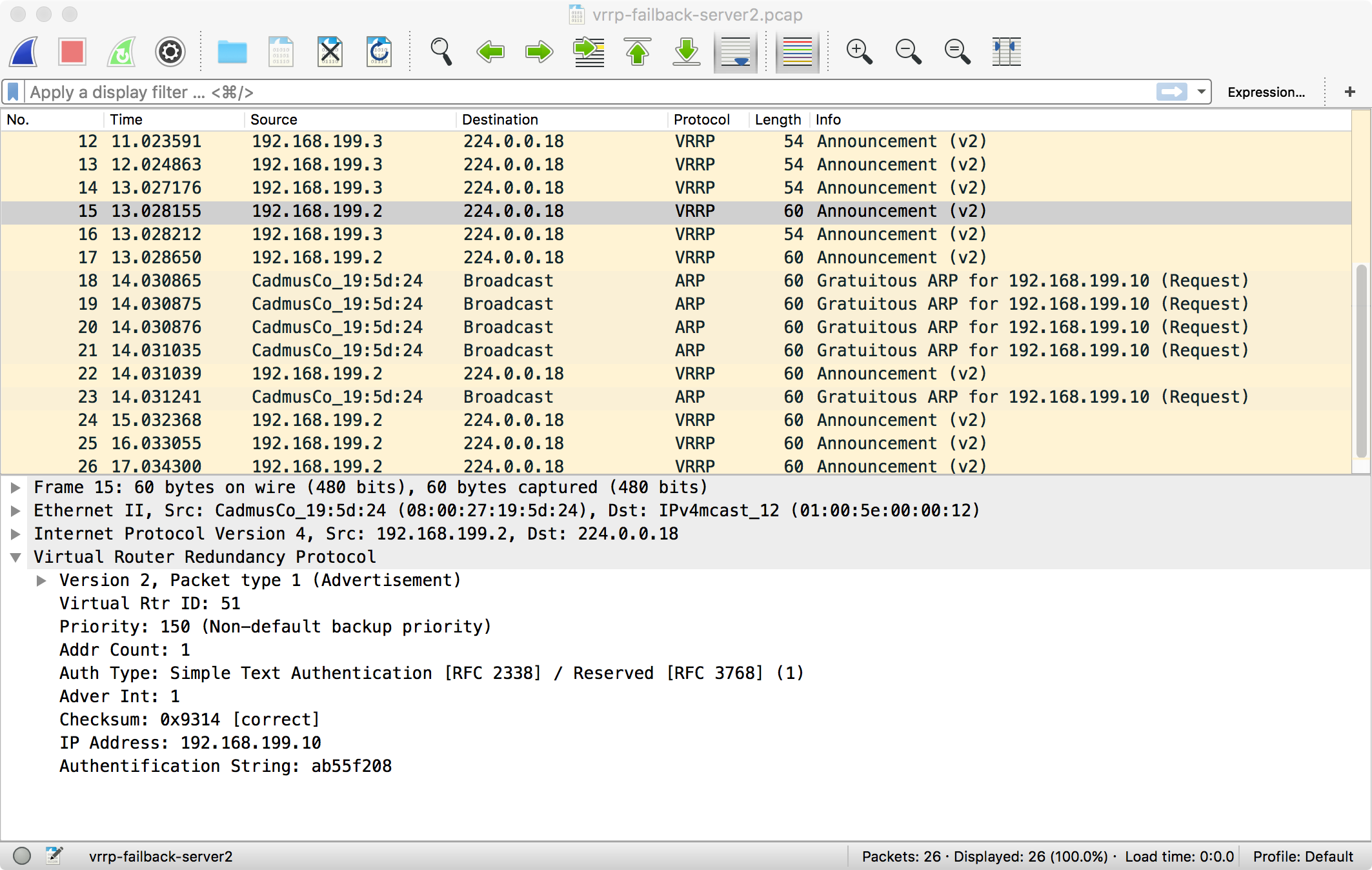
Task: Click the green restart capture icon
Action: pos(121,52)
